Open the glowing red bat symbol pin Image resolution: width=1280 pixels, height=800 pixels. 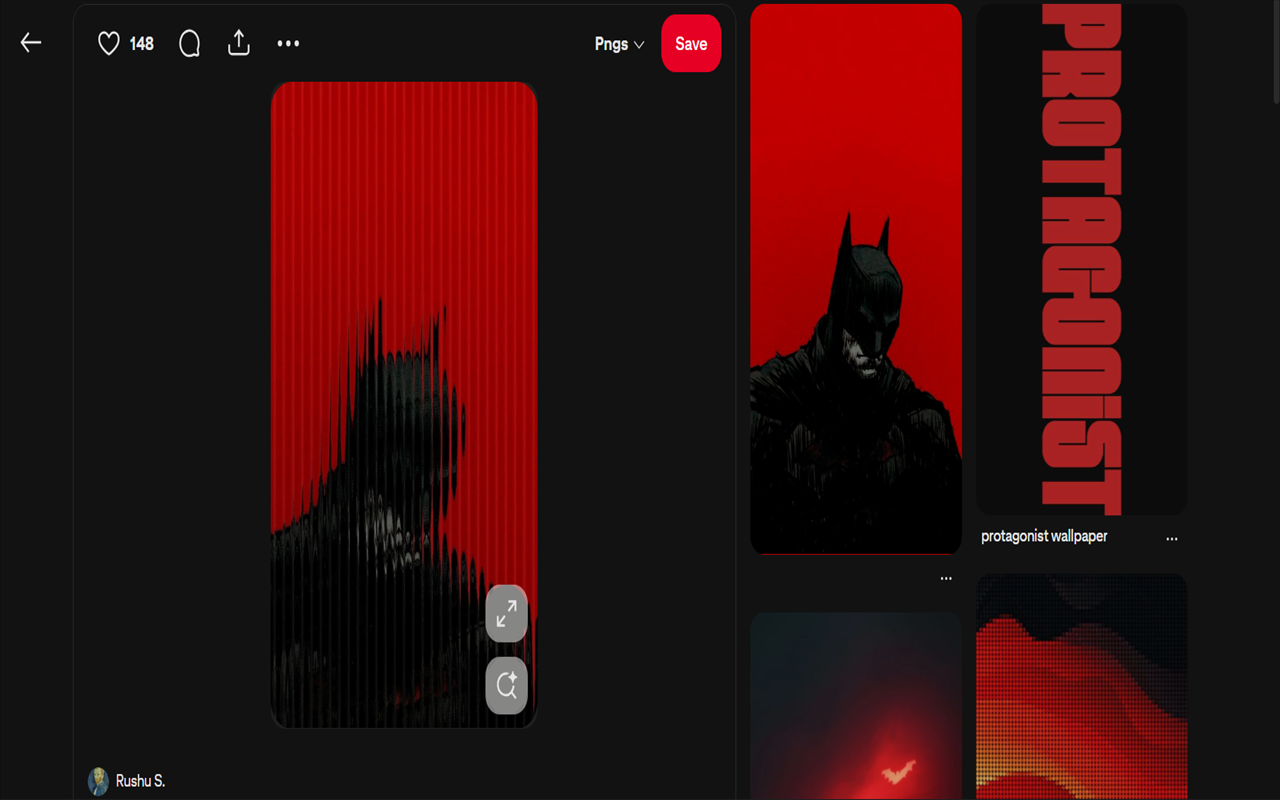coord(856,706)
